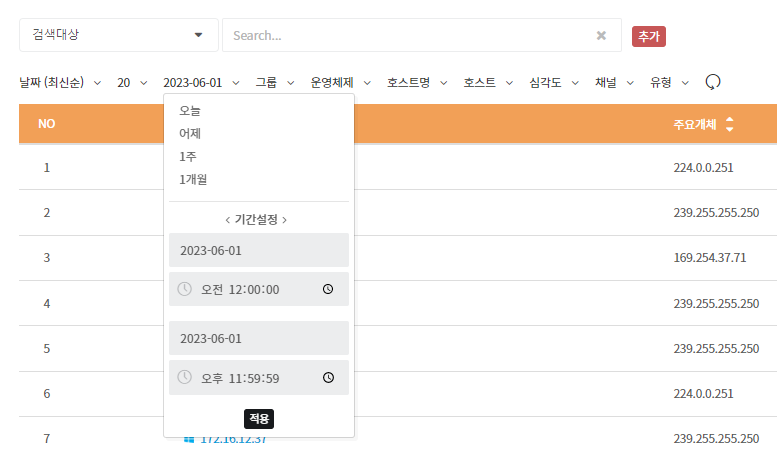Clear the search box with the X icon
The image size is (777, 449).
tap(601, 35)
